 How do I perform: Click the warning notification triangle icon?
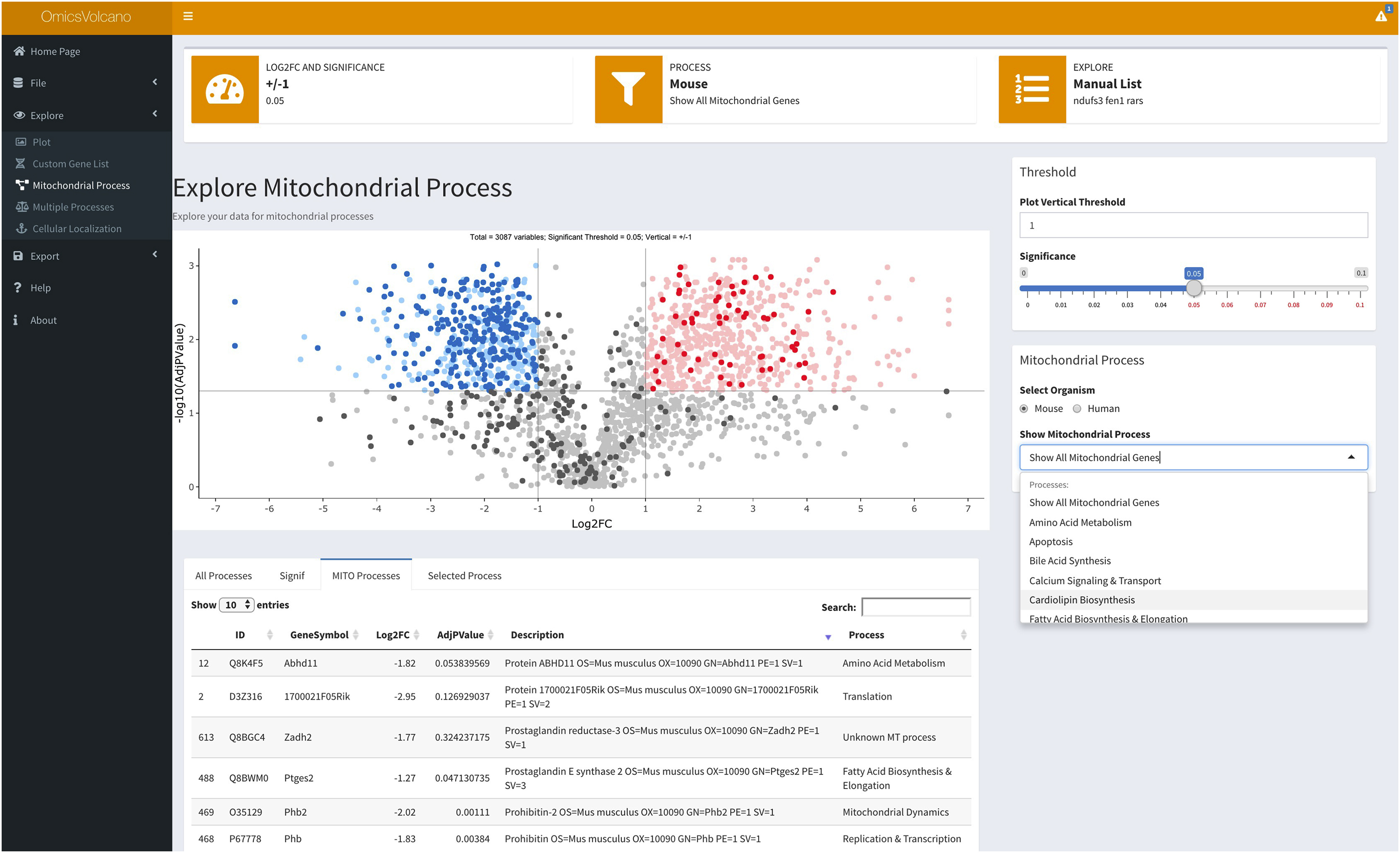[1380, 17]
